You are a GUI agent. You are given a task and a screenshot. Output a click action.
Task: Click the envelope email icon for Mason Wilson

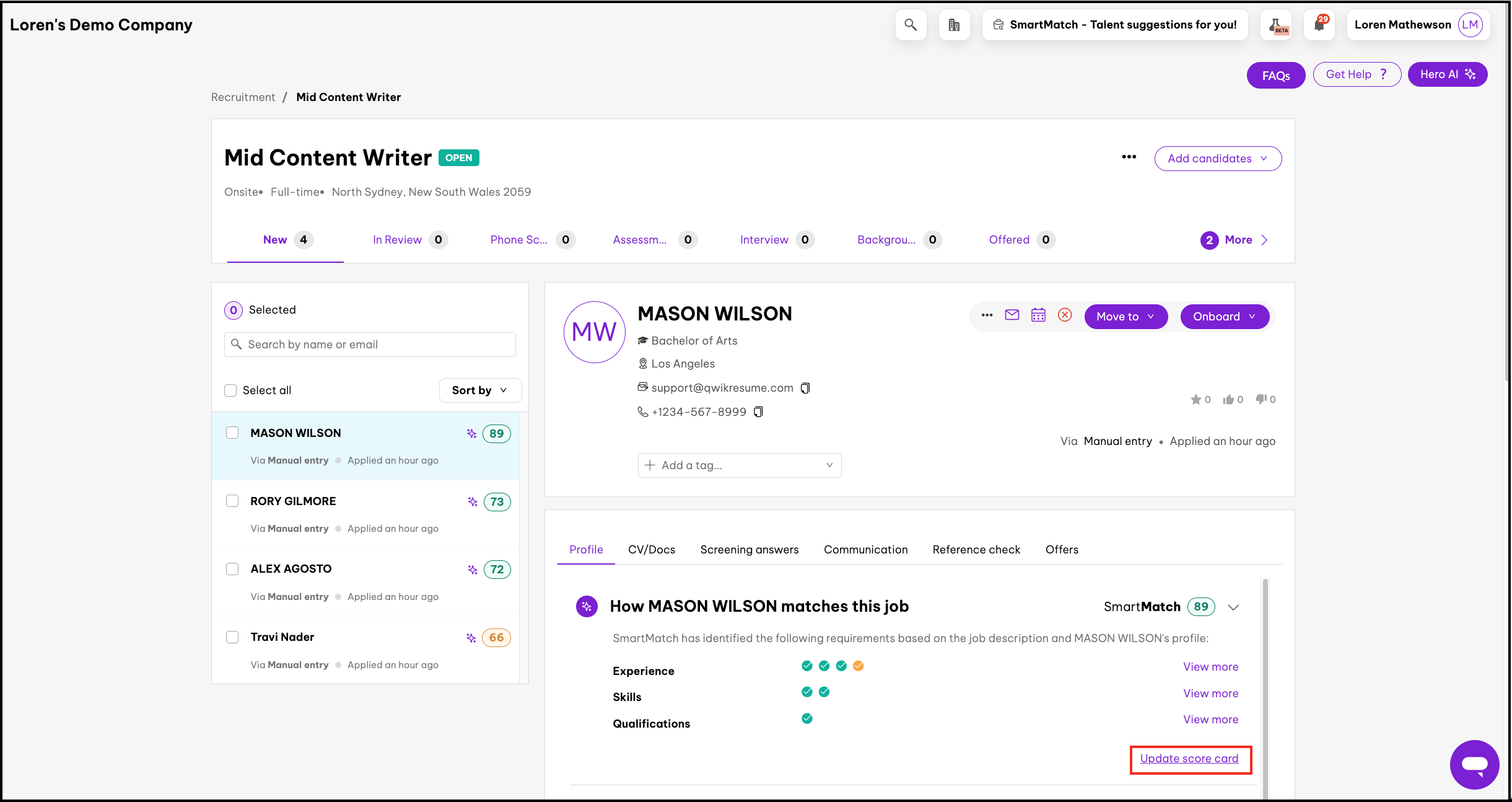click(x=1012, y=315)
